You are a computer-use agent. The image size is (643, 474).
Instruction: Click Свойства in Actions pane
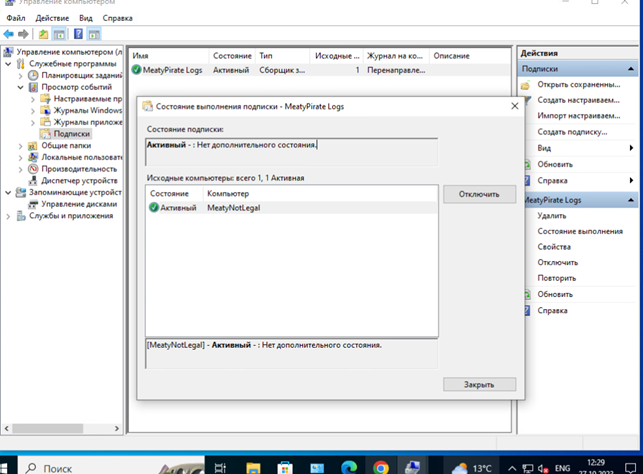click(554, 247)
